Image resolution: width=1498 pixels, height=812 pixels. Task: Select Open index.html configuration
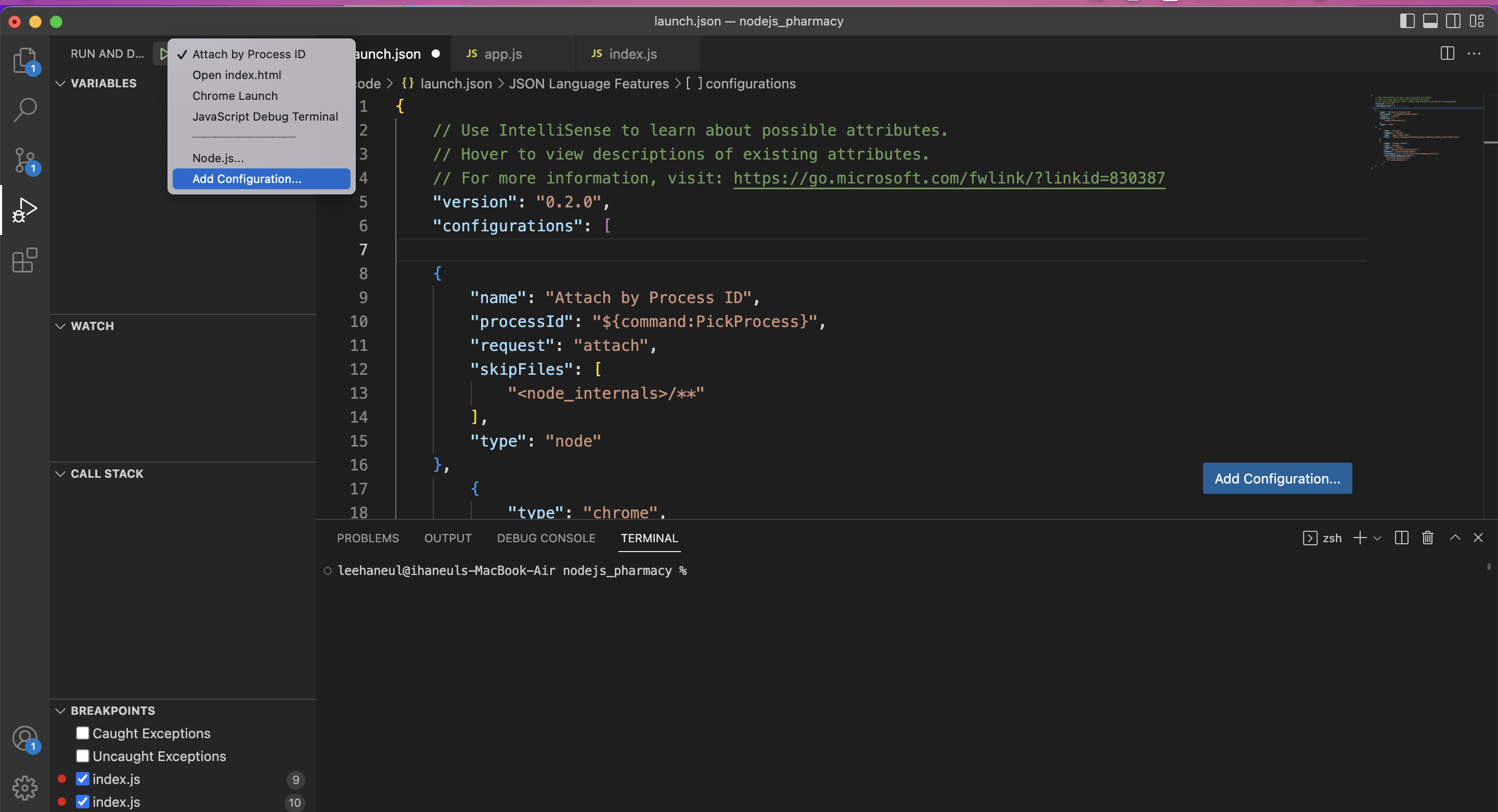261,75
